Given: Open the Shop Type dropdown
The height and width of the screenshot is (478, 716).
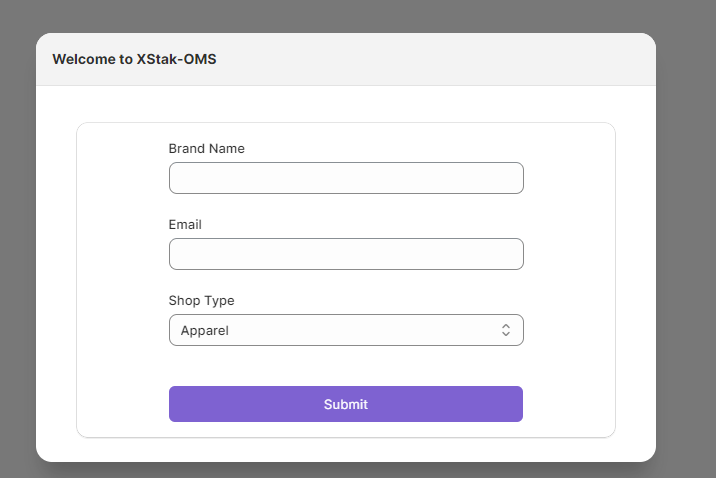Looking at the screenshot, I should point(346,330).
